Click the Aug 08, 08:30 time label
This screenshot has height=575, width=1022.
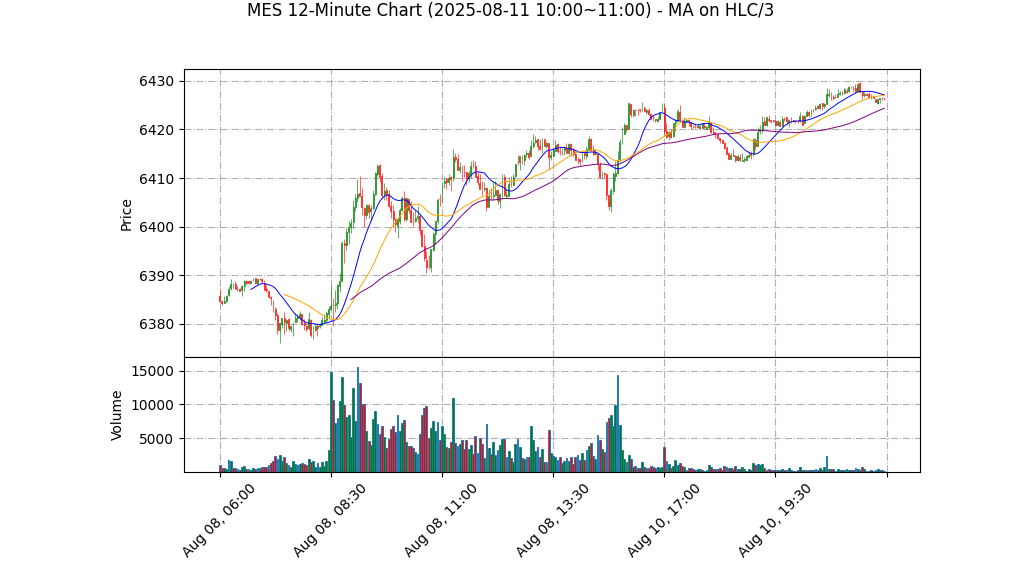pos(329,520)
